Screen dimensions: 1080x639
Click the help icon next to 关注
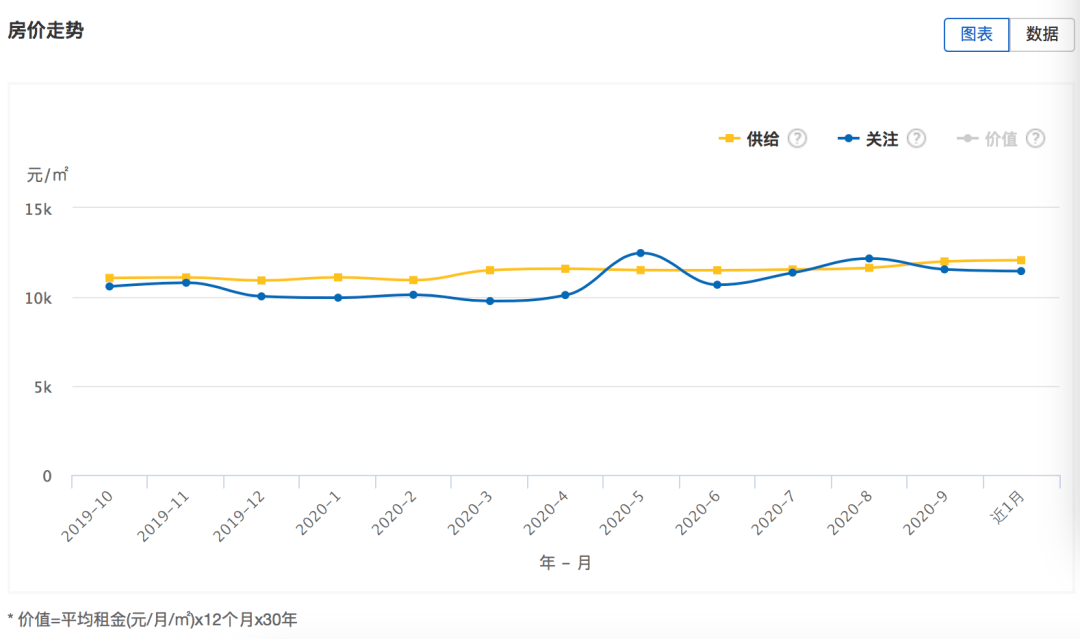916,138
